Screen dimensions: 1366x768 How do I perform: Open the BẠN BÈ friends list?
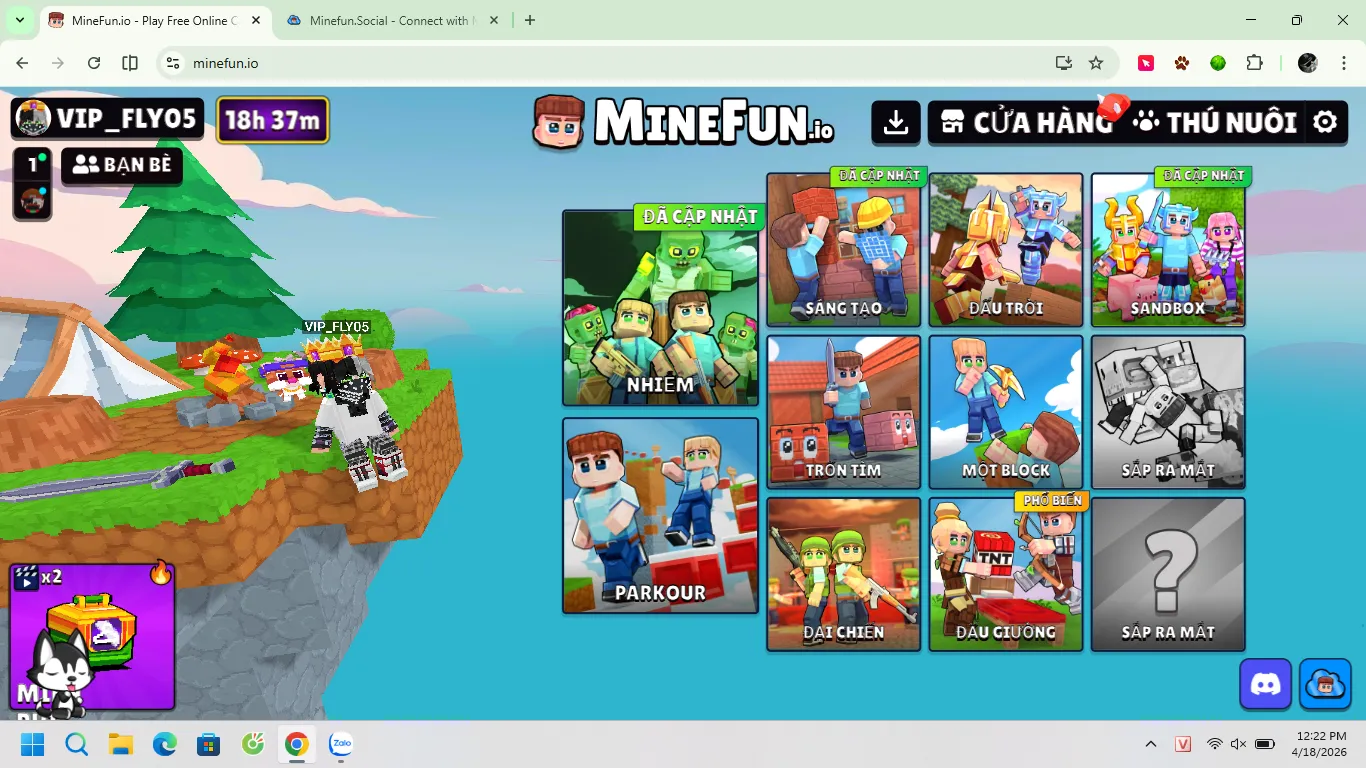pyautogui.click(x=122, y=166)
